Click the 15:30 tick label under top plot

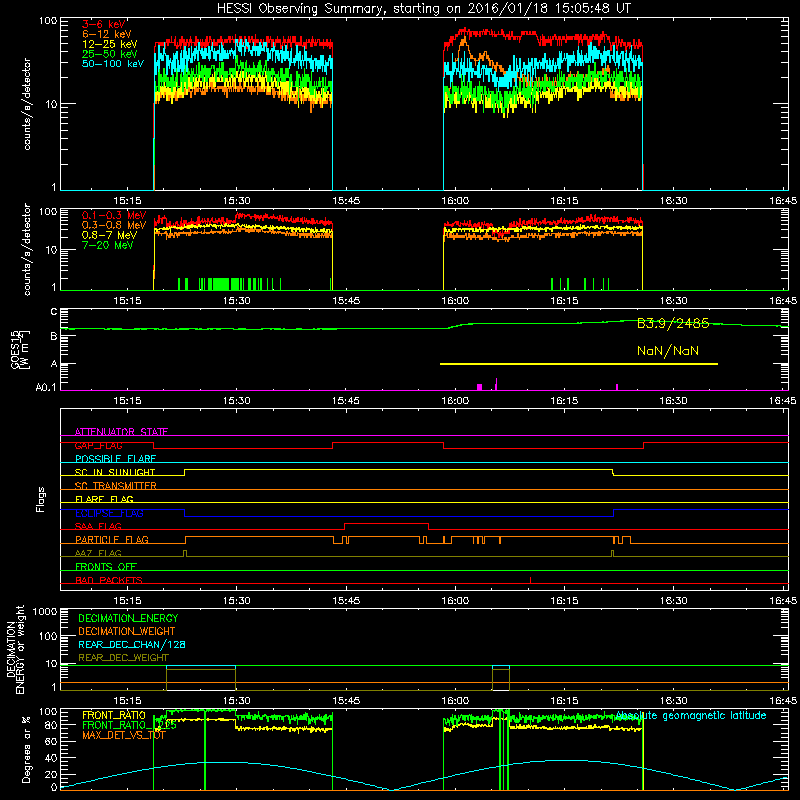coord(237,201)
